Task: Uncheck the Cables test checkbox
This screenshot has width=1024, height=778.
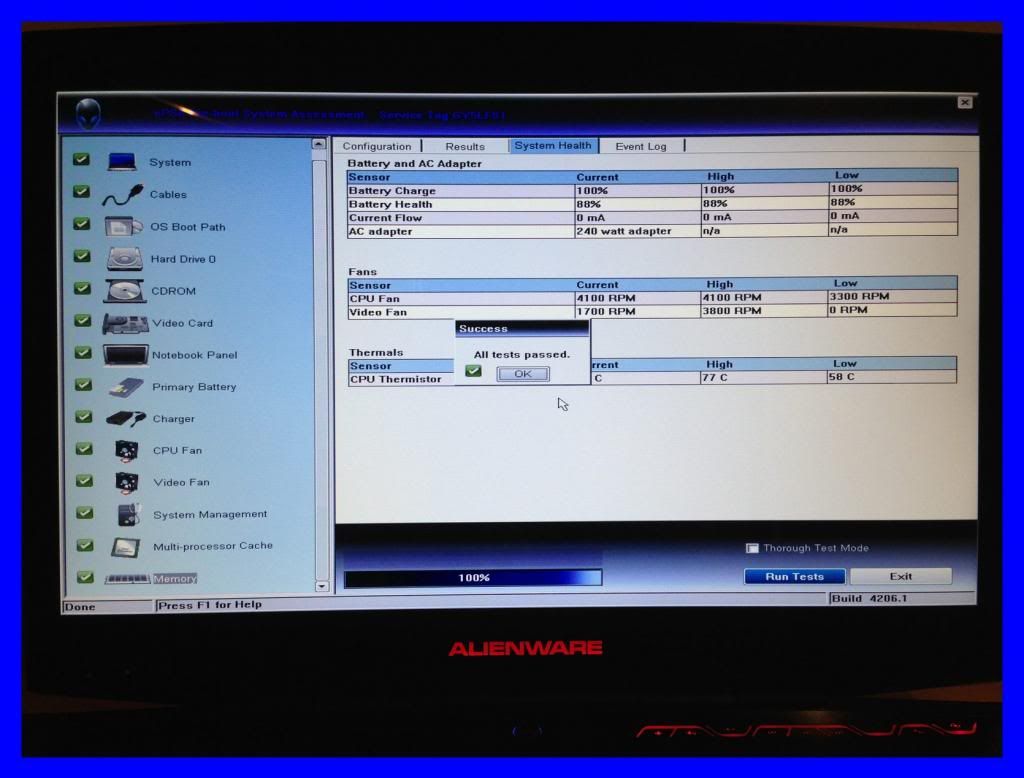Action: [x=81, y=191]
